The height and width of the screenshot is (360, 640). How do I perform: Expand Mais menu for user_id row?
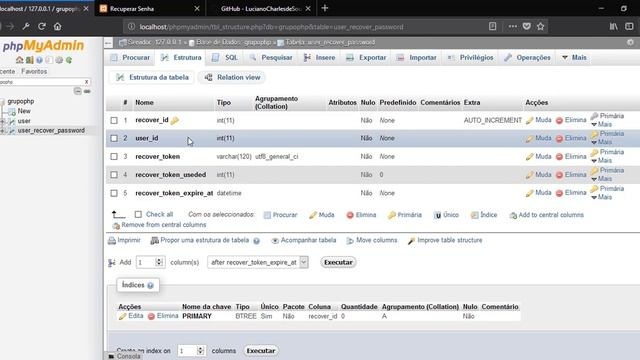pos(602,142)
